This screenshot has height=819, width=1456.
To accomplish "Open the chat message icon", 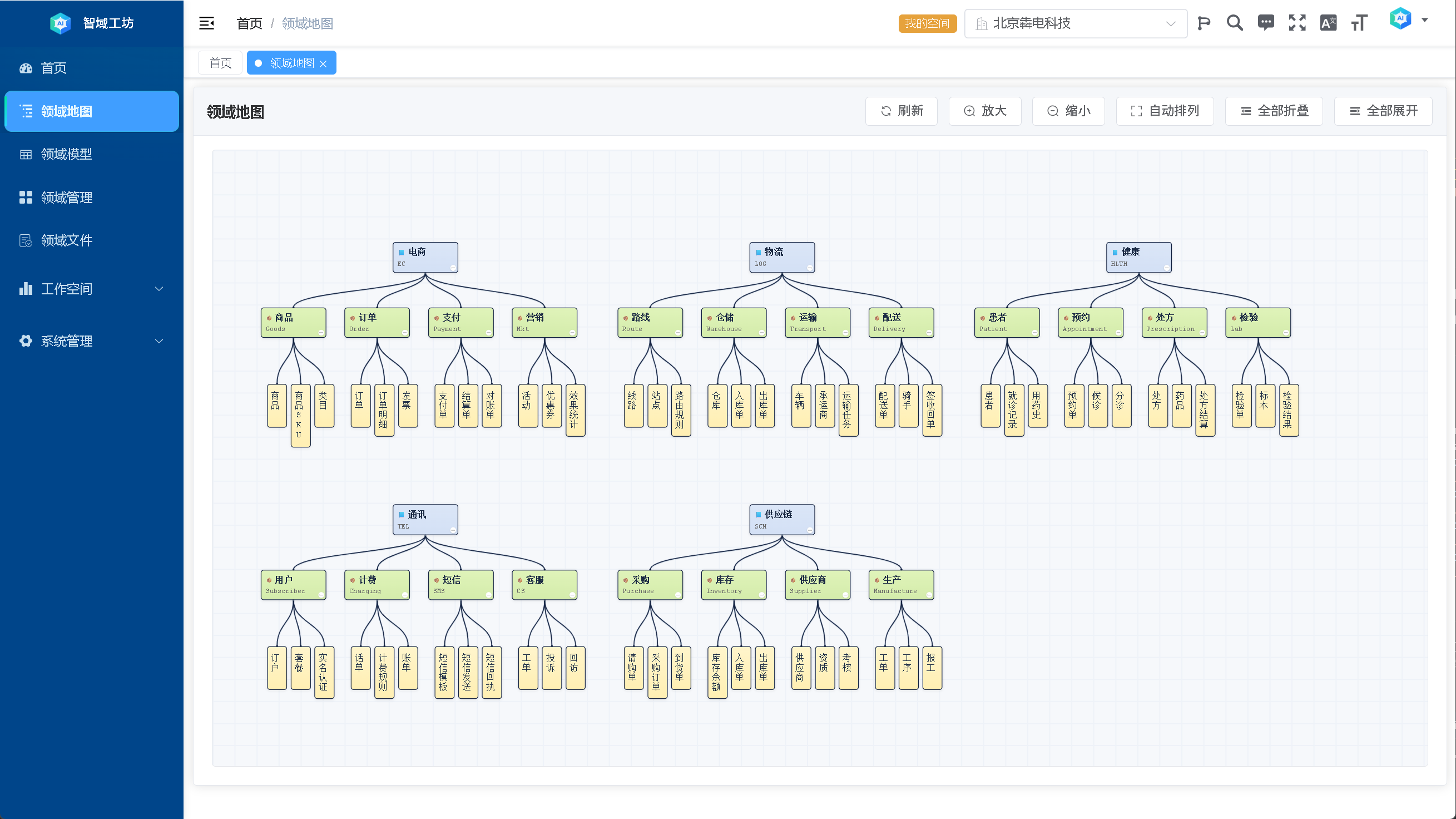I will click(1266, 23).
